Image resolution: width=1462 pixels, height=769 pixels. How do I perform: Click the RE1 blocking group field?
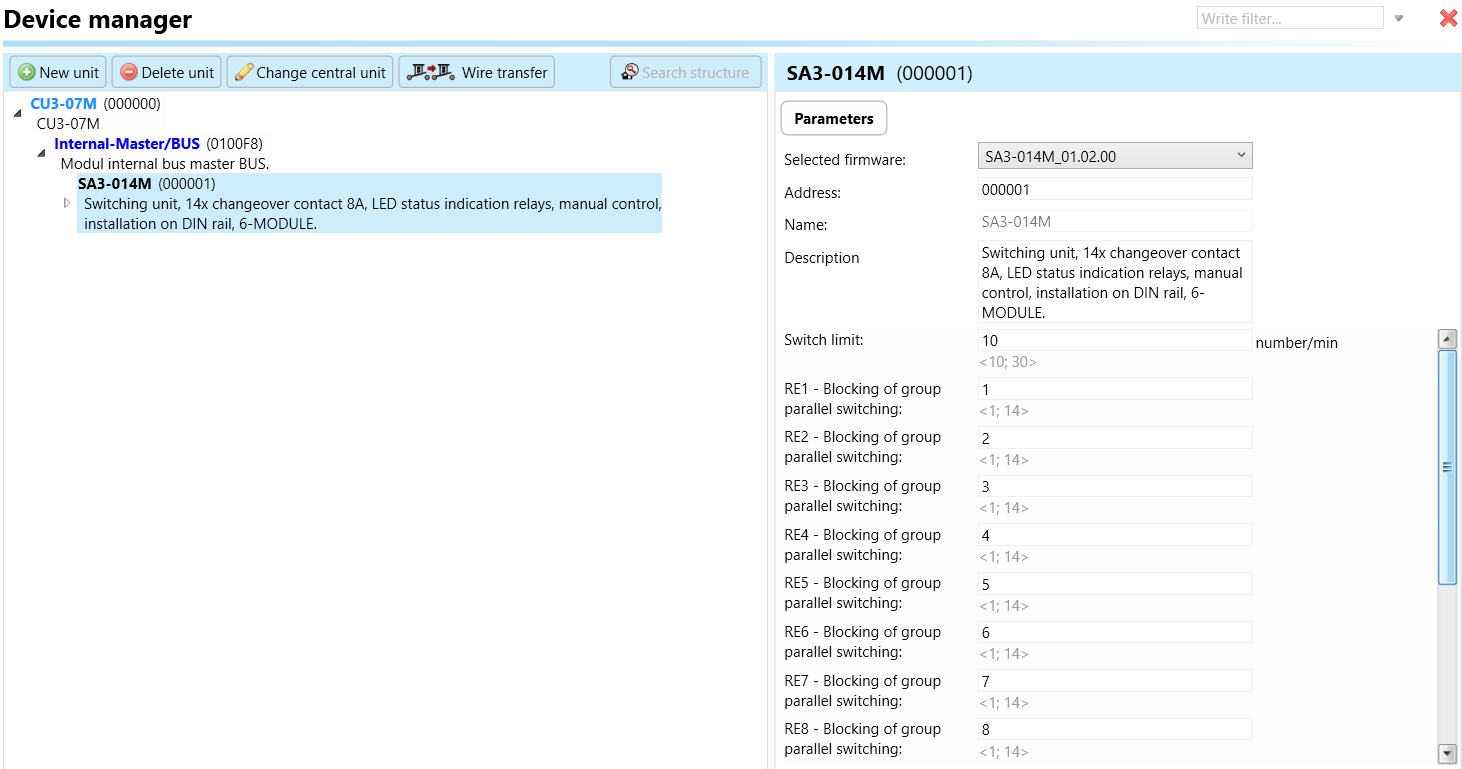pos(1114,389)
